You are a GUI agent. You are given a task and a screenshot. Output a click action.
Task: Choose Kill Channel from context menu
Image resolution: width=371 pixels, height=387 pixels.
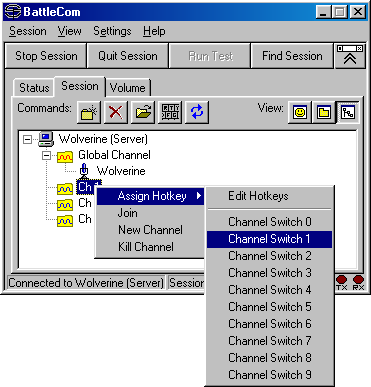pyautogui.click(x=150, y=247)
